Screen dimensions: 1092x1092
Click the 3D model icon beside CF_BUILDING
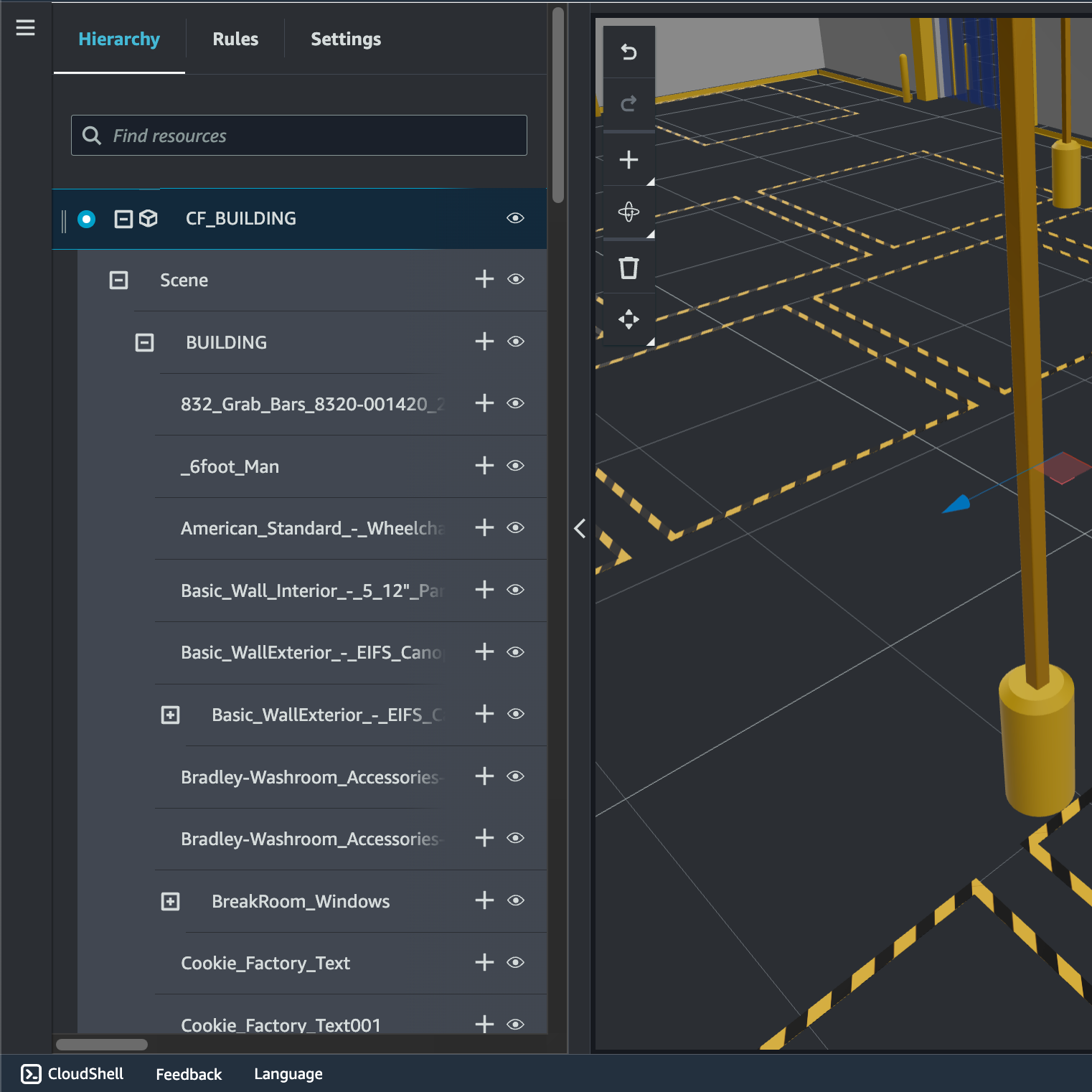click(x=148, y=218)
